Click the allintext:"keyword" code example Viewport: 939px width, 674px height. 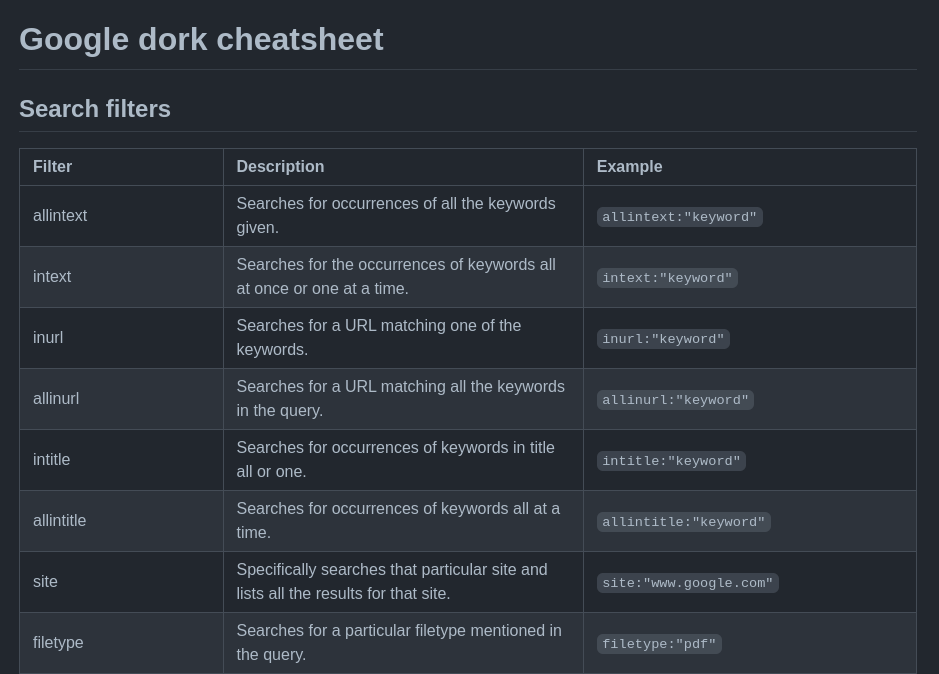pos(679,217)
